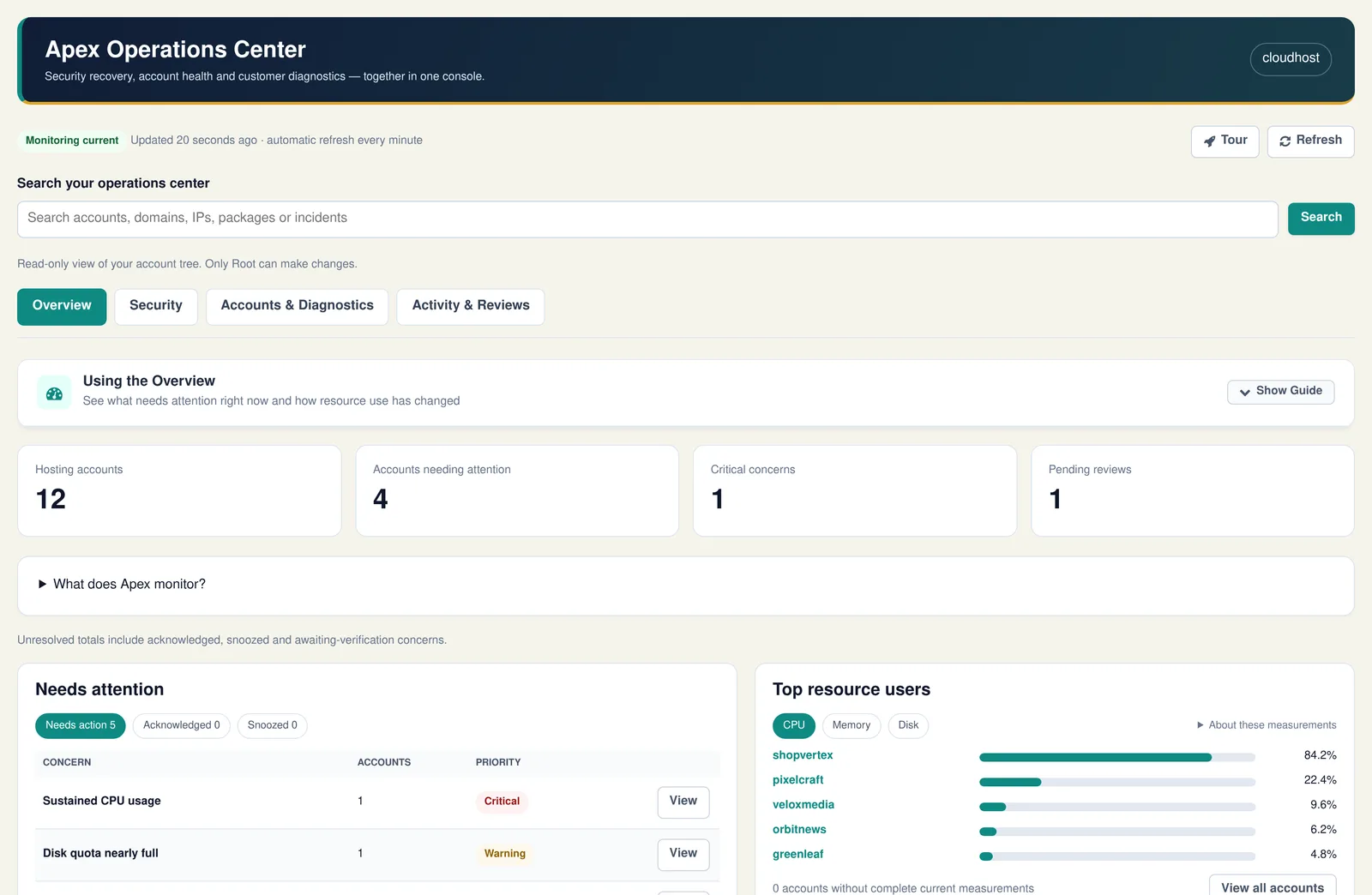Click the dashboard gauge icon beside Using the Overview
The image size is (1372, 895).
[54, 393]
